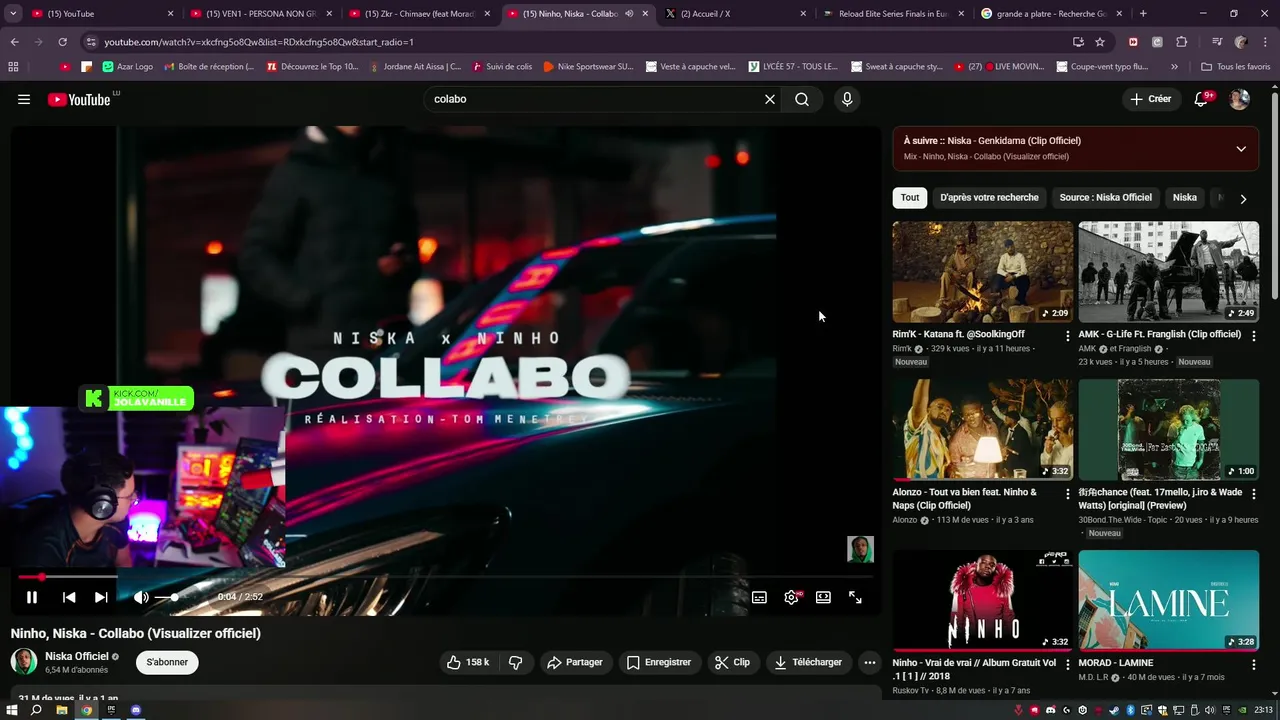Open the tab search dropdown arrow

[x=13, y=14]
